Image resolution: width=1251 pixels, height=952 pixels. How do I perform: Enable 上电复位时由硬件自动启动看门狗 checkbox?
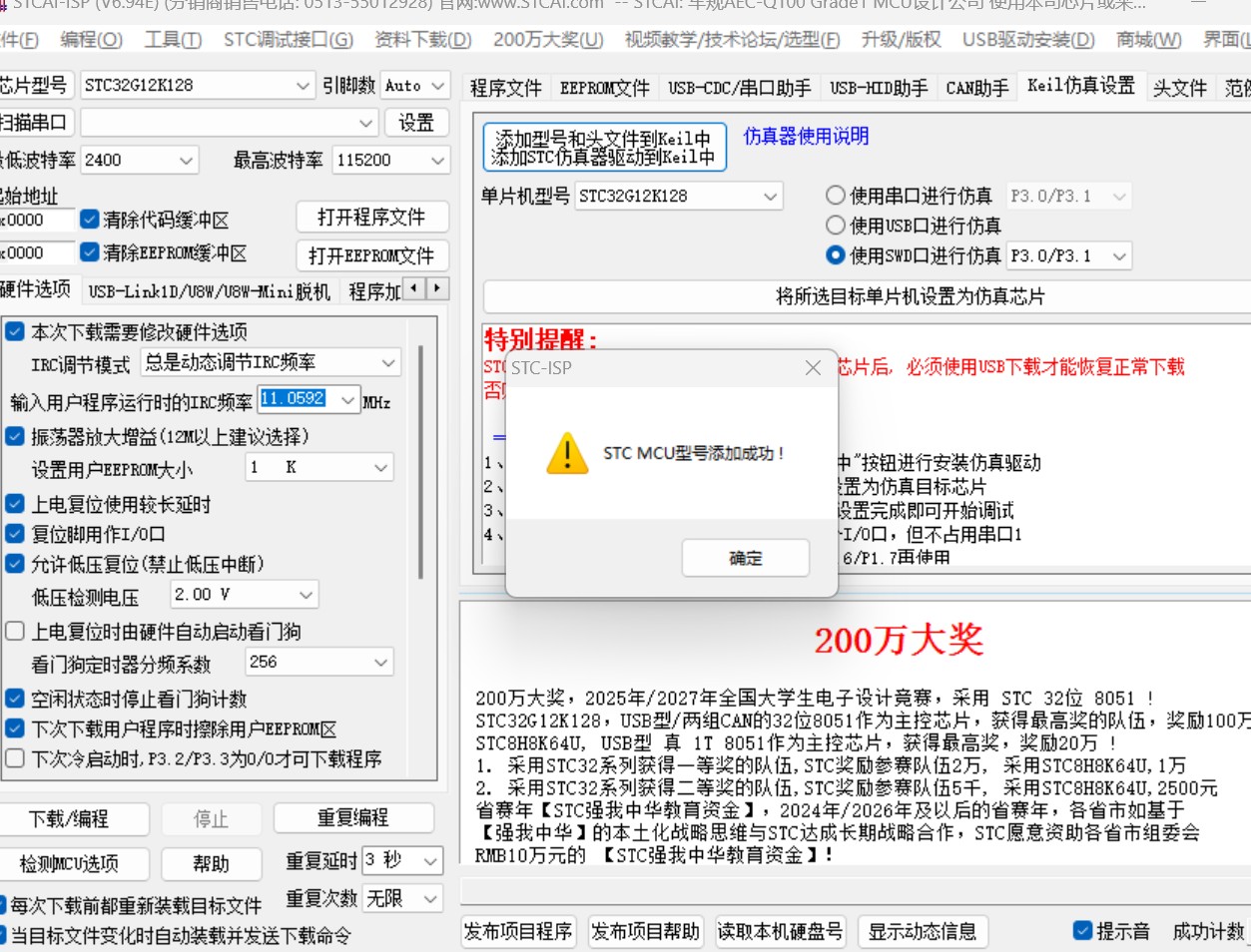pos(15,631)
